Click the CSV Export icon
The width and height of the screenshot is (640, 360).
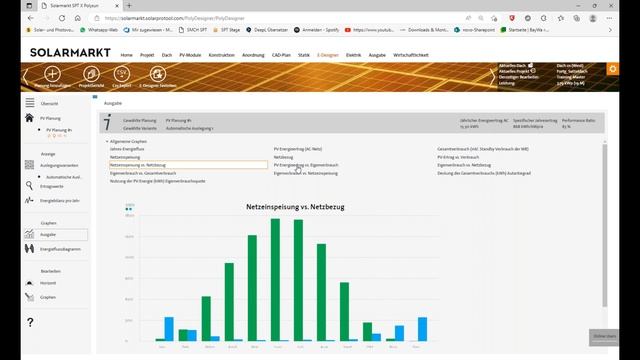point(122,74)
